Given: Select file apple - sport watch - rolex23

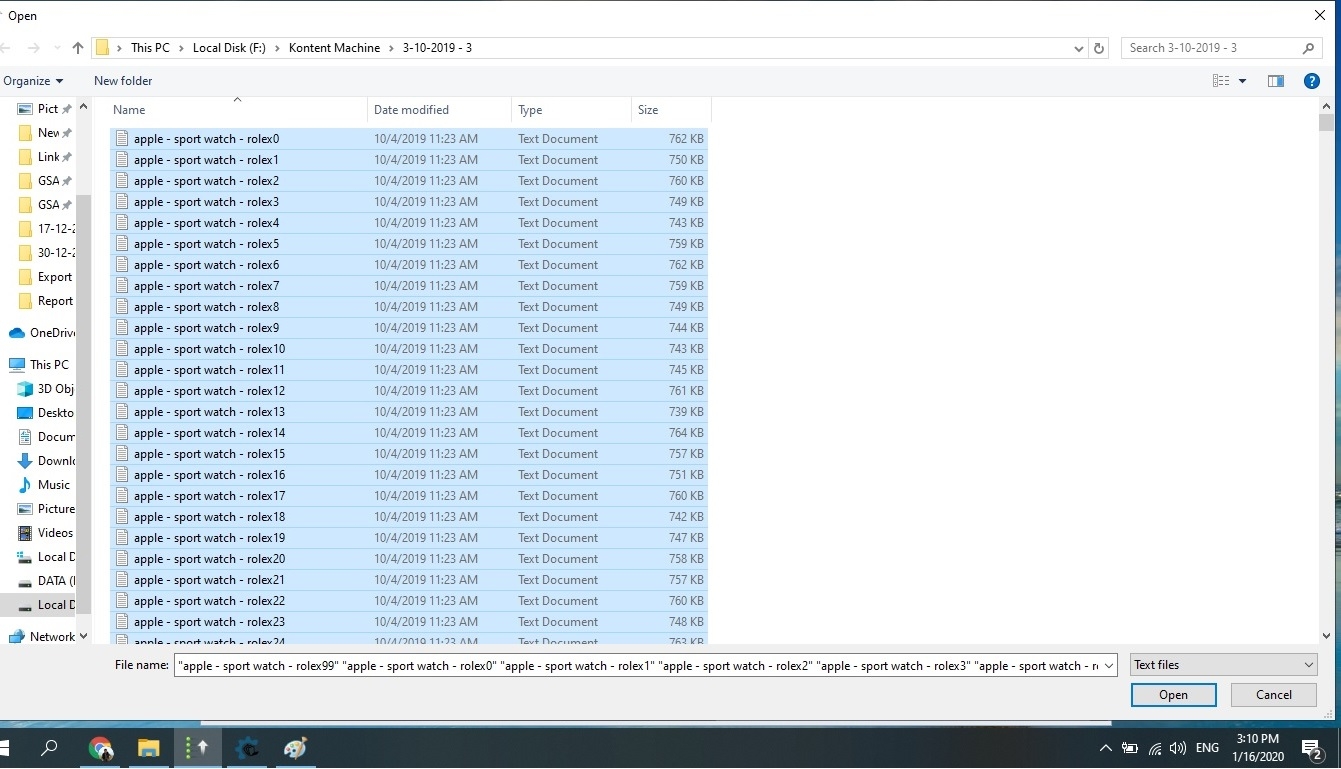Looking at the screenshot, I should (x=409, y=622).
